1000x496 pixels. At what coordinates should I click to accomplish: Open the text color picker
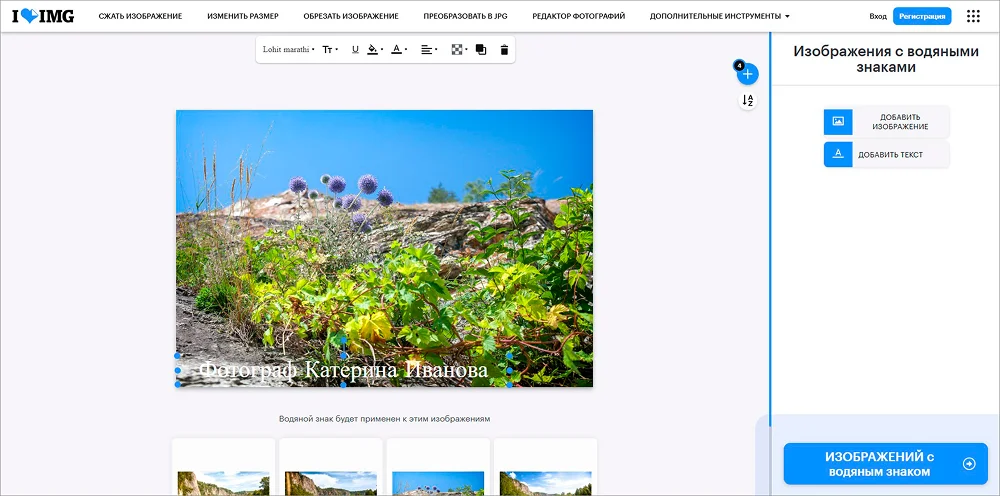click(x=399, y=50)
